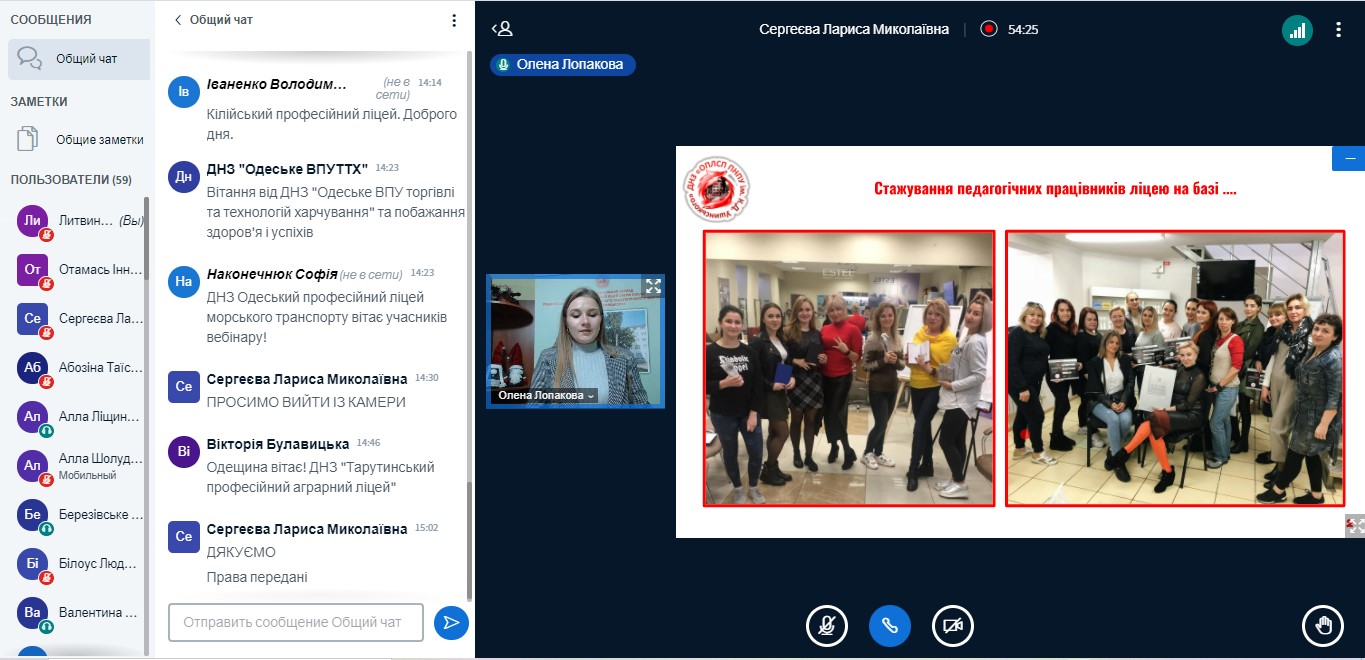The image size is (1365, 660).
Task: Click the connection status signal icon
Action: pyautogui.click(x=1297, y=30)
